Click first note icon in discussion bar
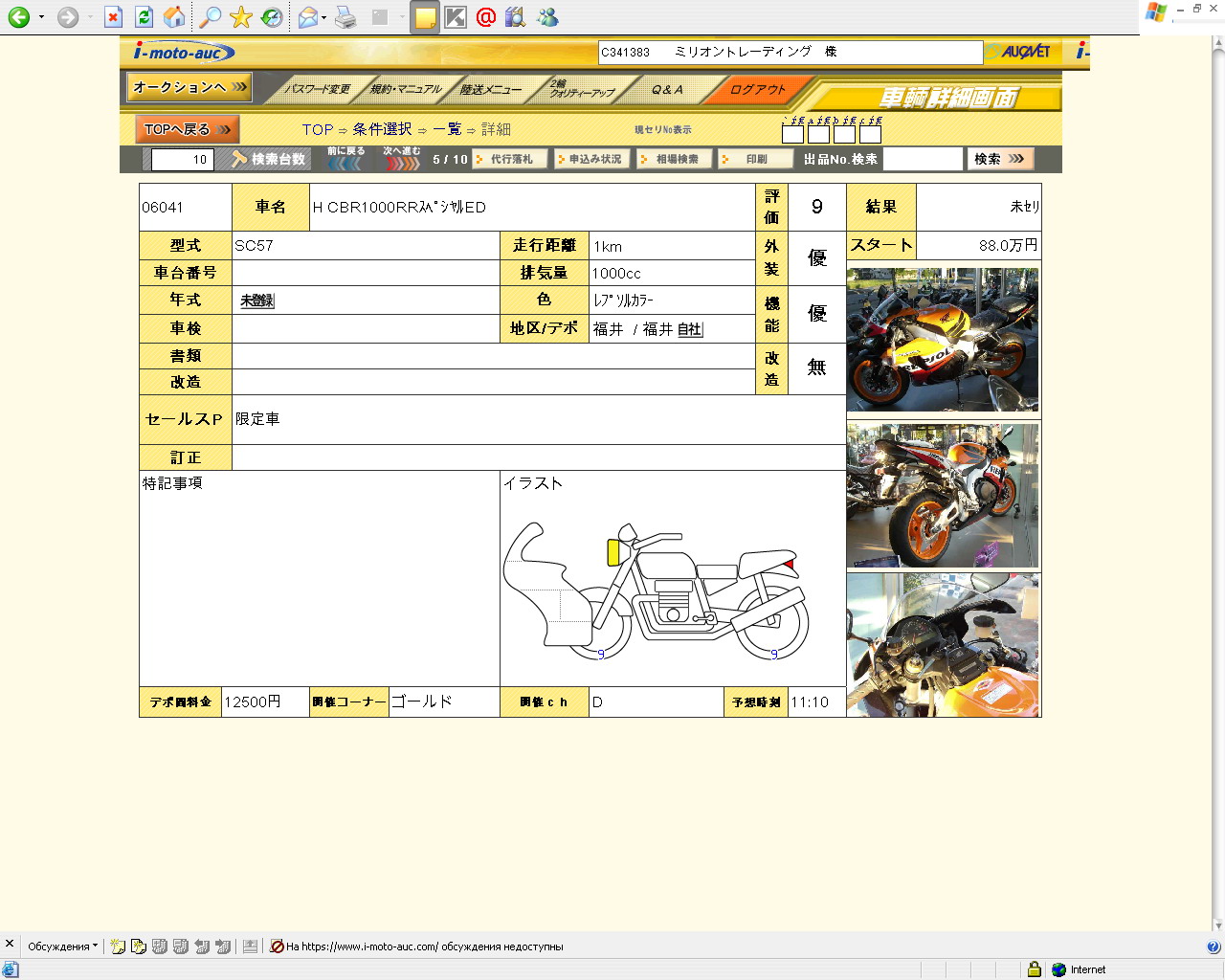 click(118, 947)
